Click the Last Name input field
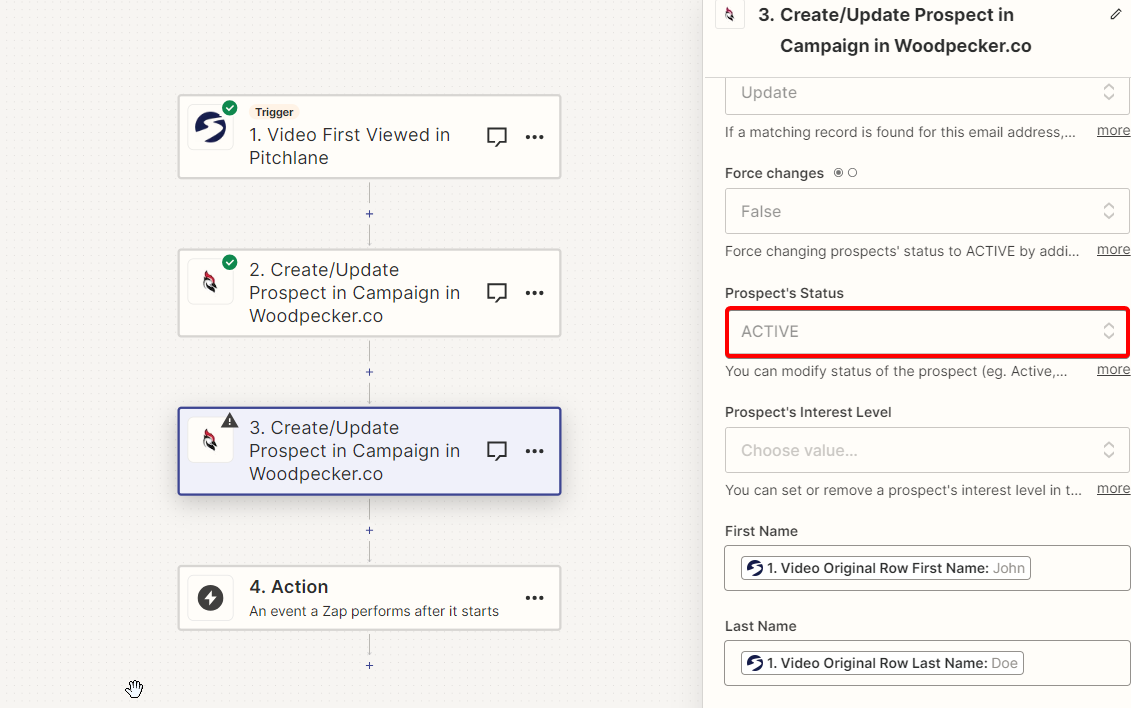1131x708 pixels. (x=927, y=663)
